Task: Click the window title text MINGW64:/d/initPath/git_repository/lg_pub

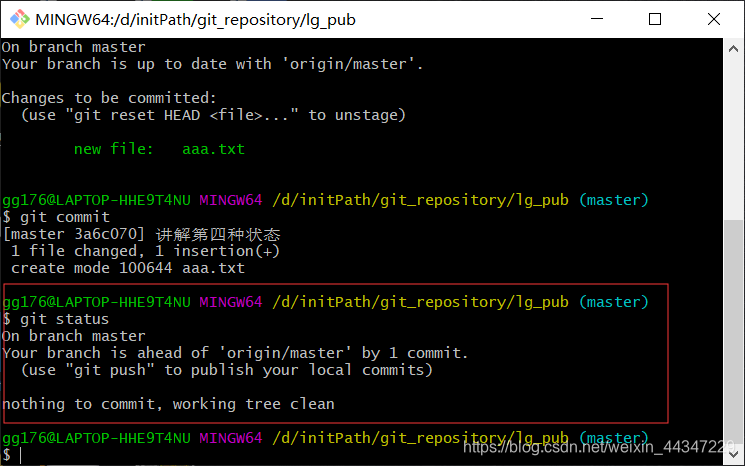Action: pos(195,19)
